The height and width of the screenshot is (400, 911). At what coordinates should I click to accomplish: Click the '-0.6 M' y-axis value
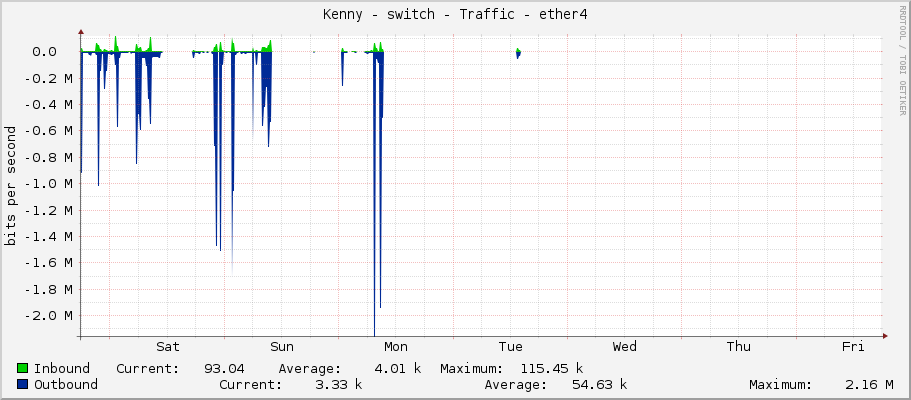pyautogui.click(x=49, y=131)
